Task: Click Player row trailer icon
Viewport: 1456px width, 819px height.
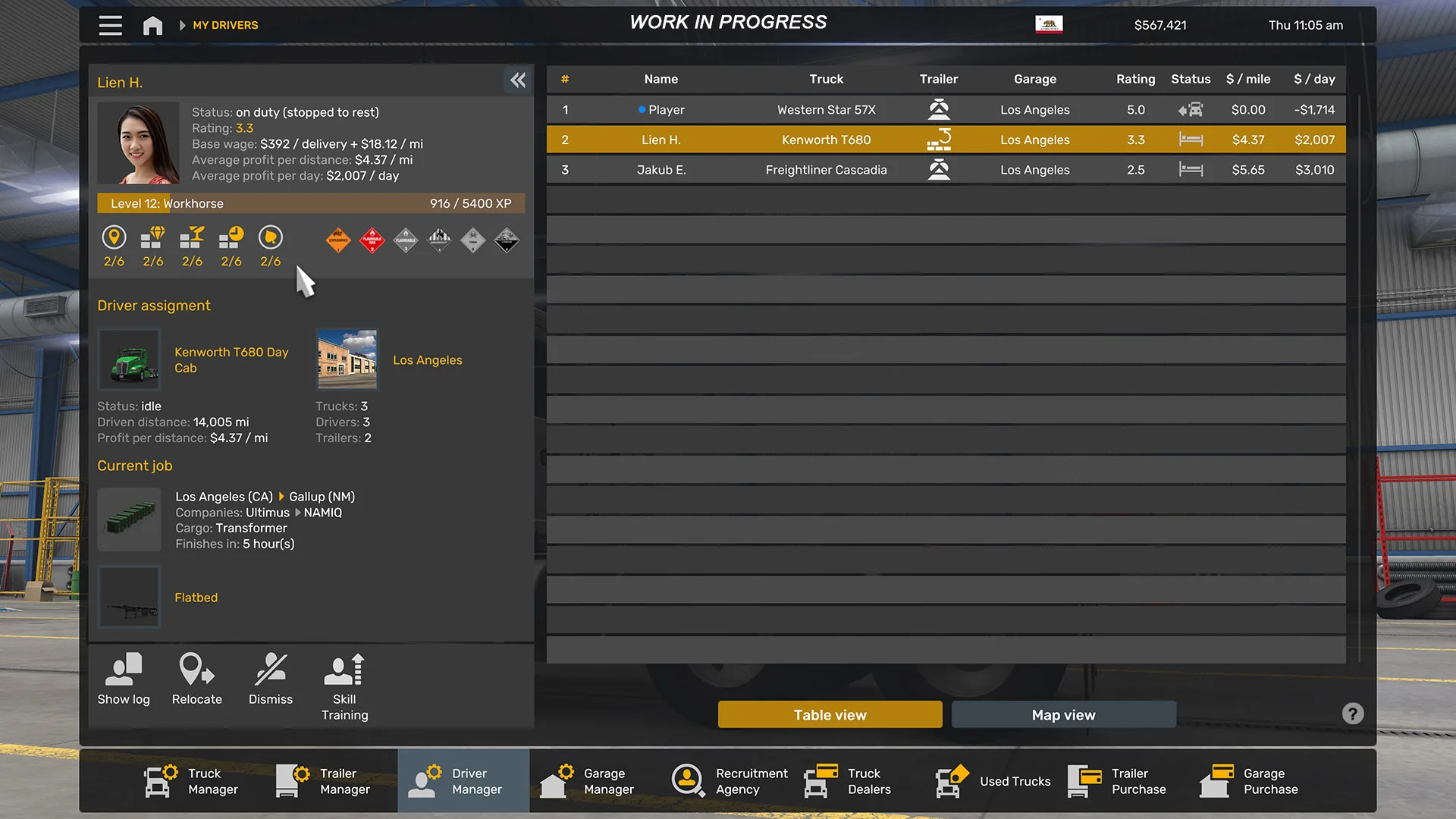Action: [x=939, y=110]
